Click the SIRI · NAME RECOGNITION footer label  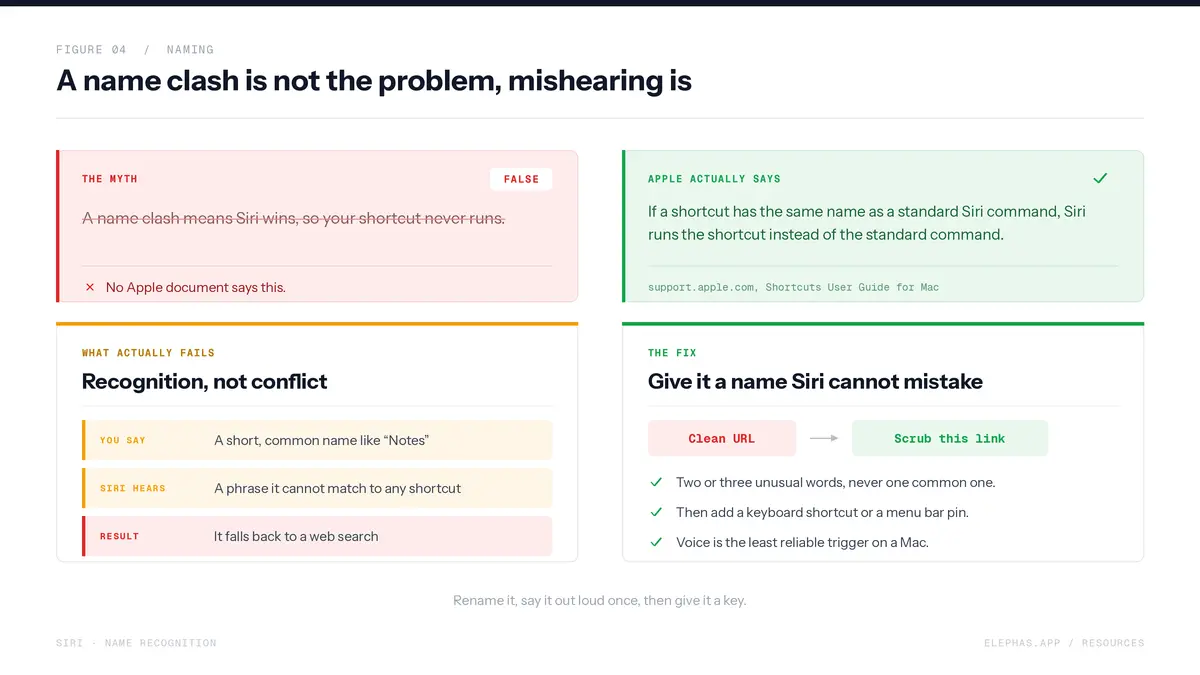(x=136, y=643)
